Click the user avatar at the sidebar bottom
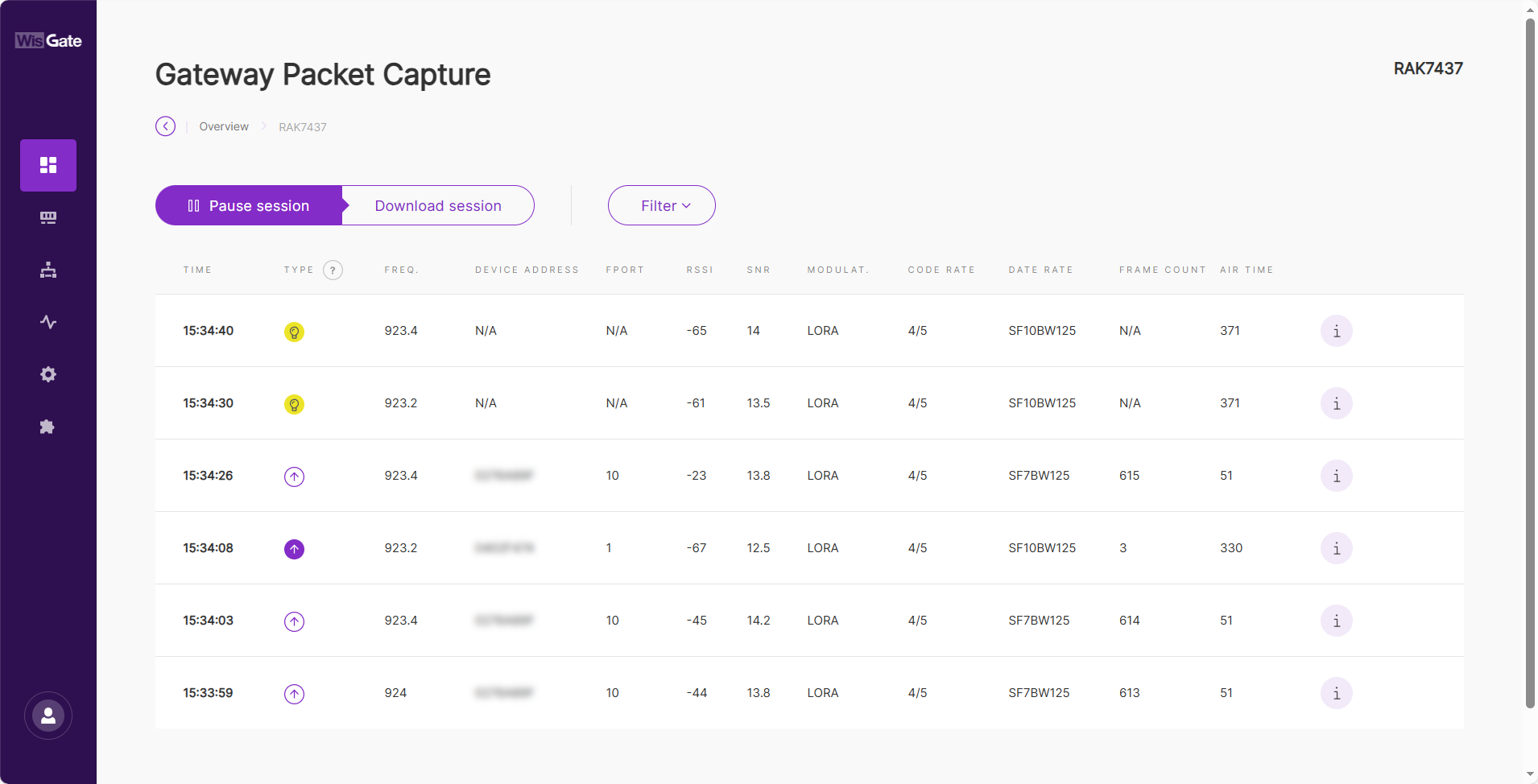 click(48, 715)
